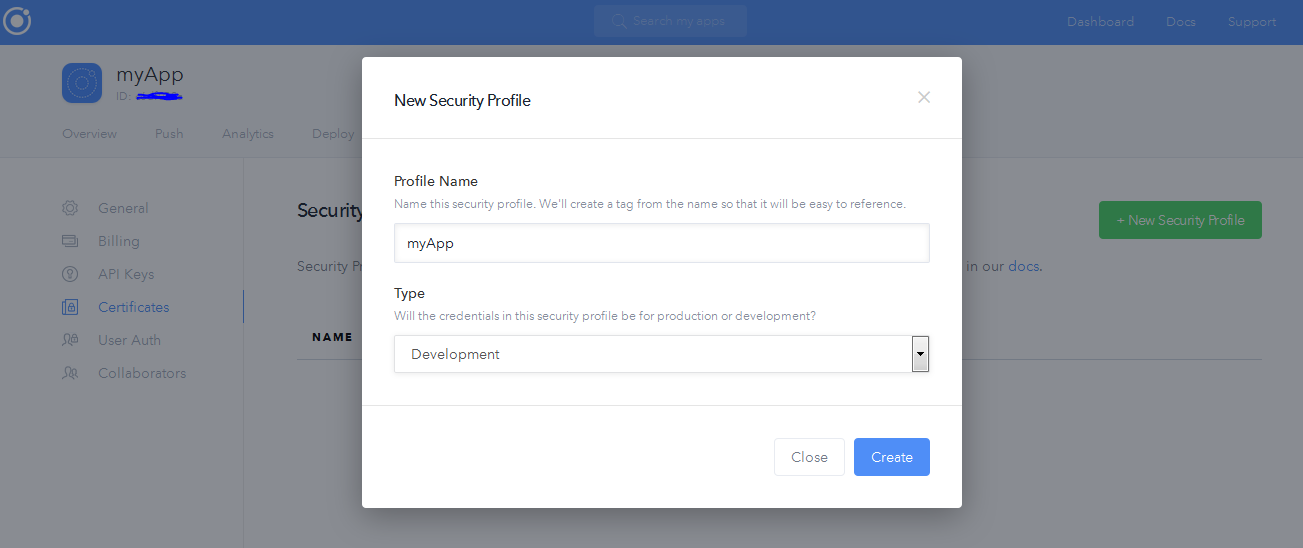1303x548 pixels.
Task: Click the General gear icon
Action: pyautogui.click(x=70, y=208)
